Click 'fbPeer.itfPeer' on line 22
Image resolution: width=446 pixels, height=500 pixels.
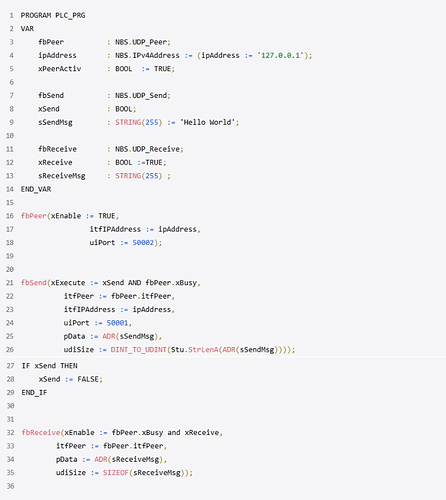click(x=141, y=296)
